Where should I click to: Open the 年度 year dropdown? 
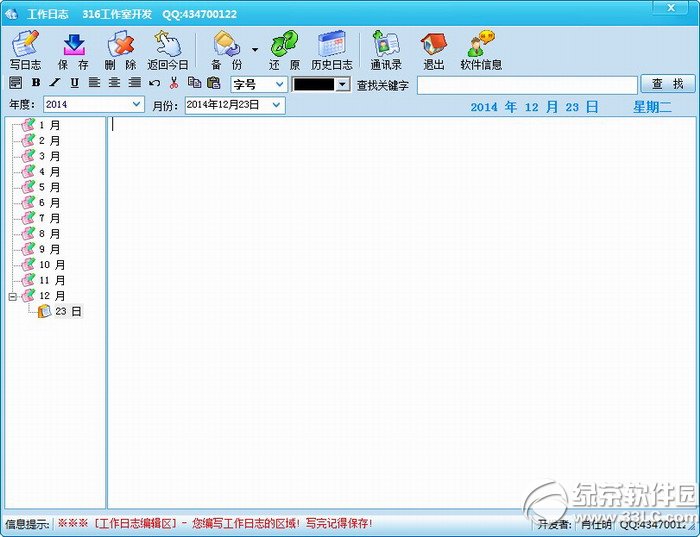(94, 104)
